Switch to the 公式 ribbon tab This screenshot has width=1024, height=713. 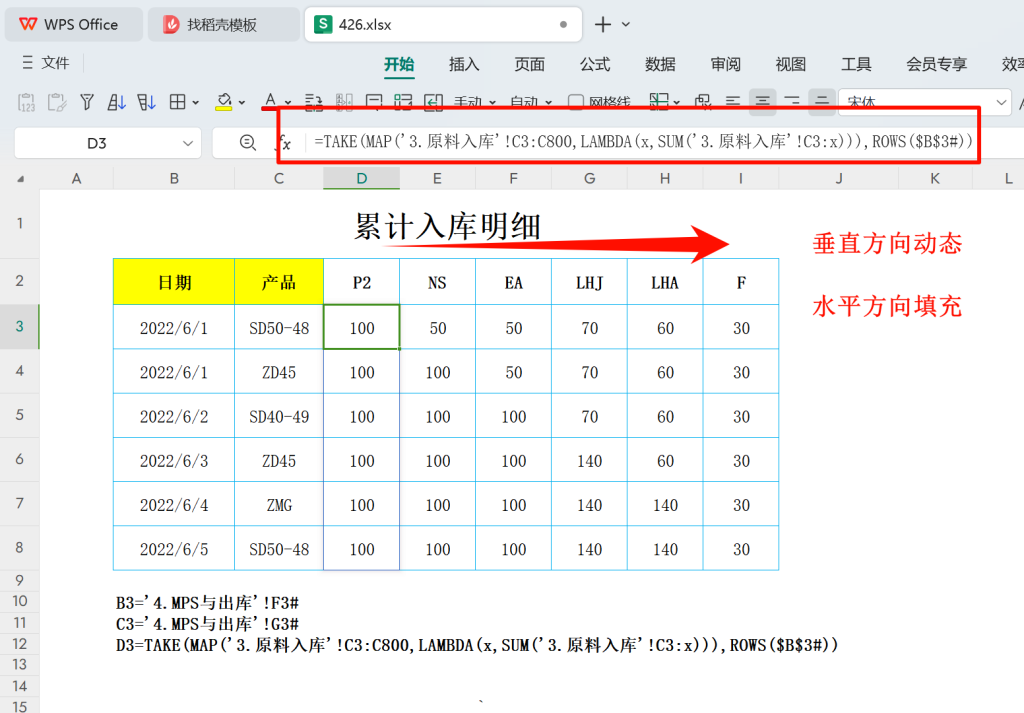[x=595, y=64]
